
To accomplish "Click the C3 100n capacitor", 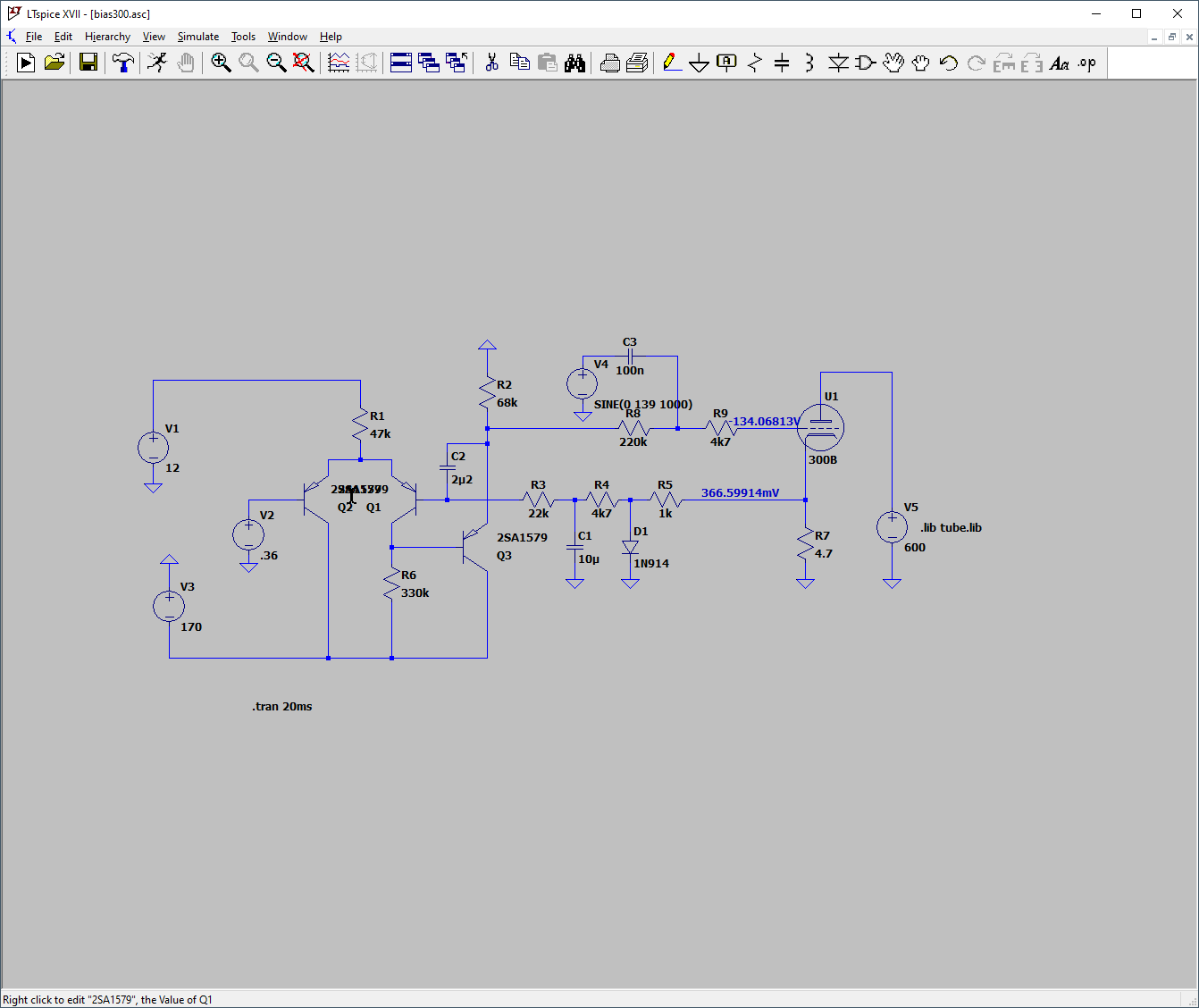I will click(x=630, y=356).
